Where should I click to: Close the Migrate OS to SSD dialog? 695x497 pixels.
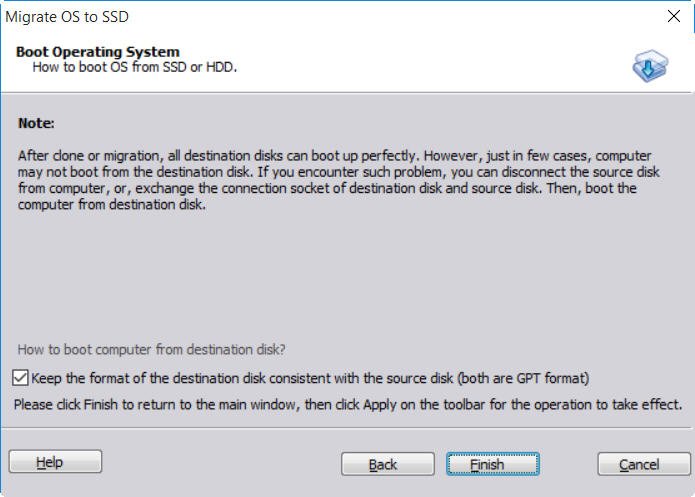673,17
